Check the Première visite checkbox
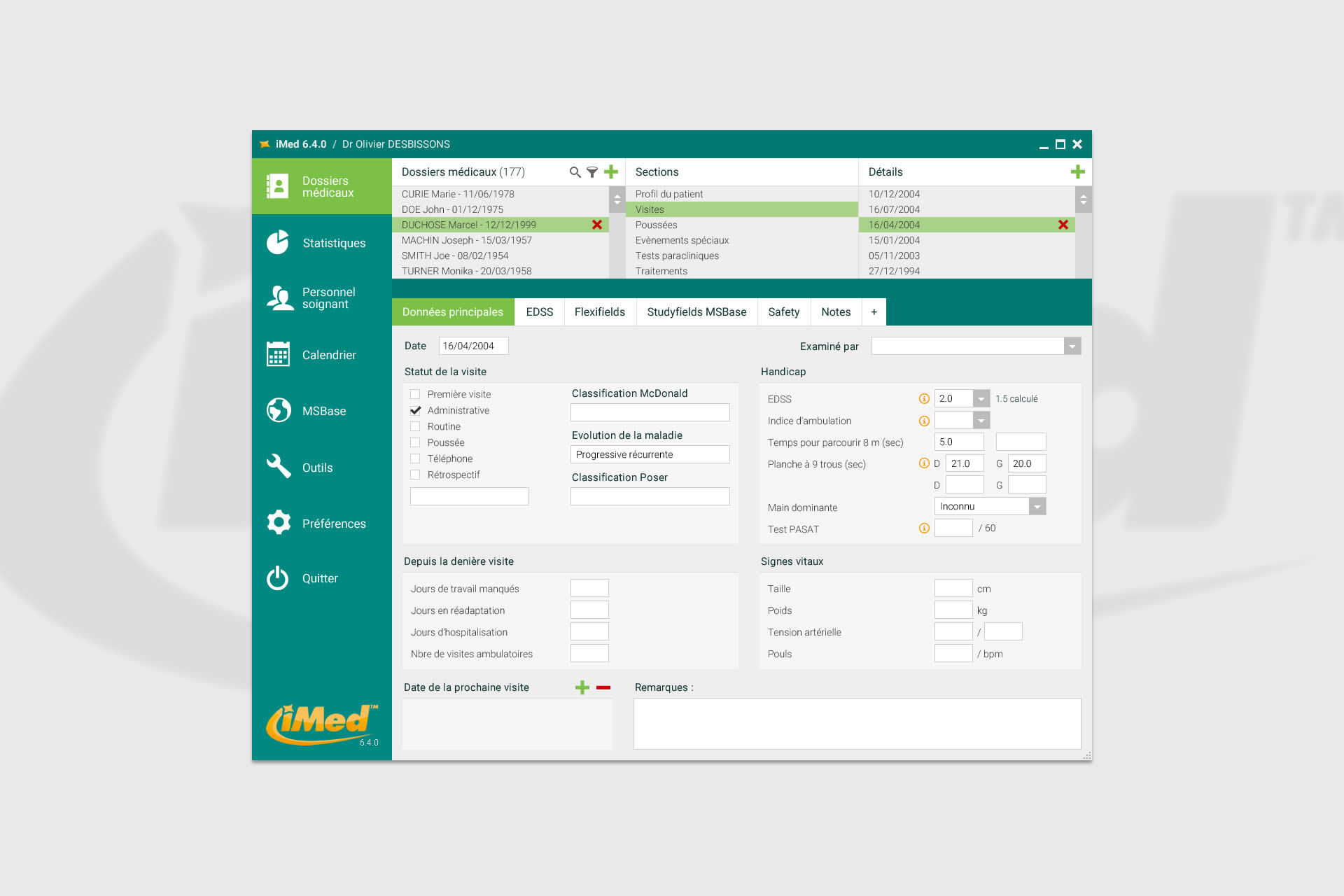The height and width of the screenshot is (896, 1344). (x=415, y=394)
